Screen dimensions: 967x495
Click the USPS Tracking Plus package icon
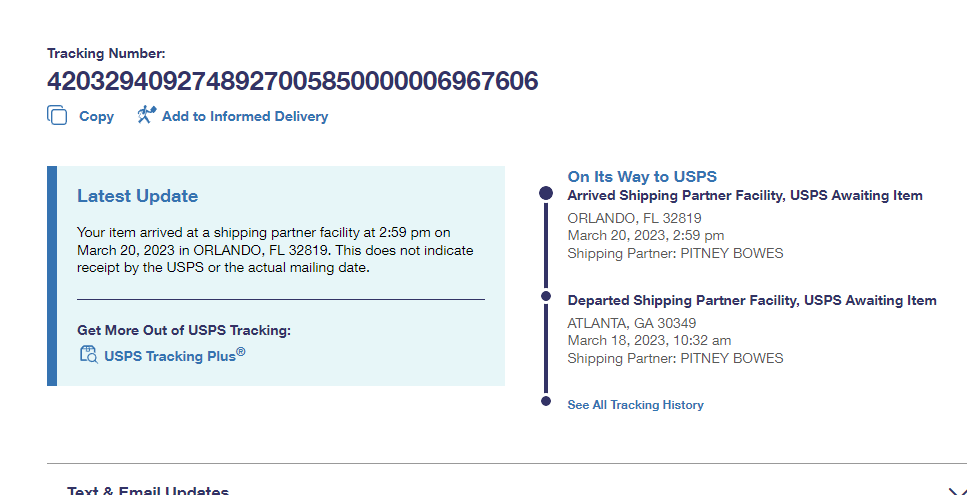tap(88, 354)
